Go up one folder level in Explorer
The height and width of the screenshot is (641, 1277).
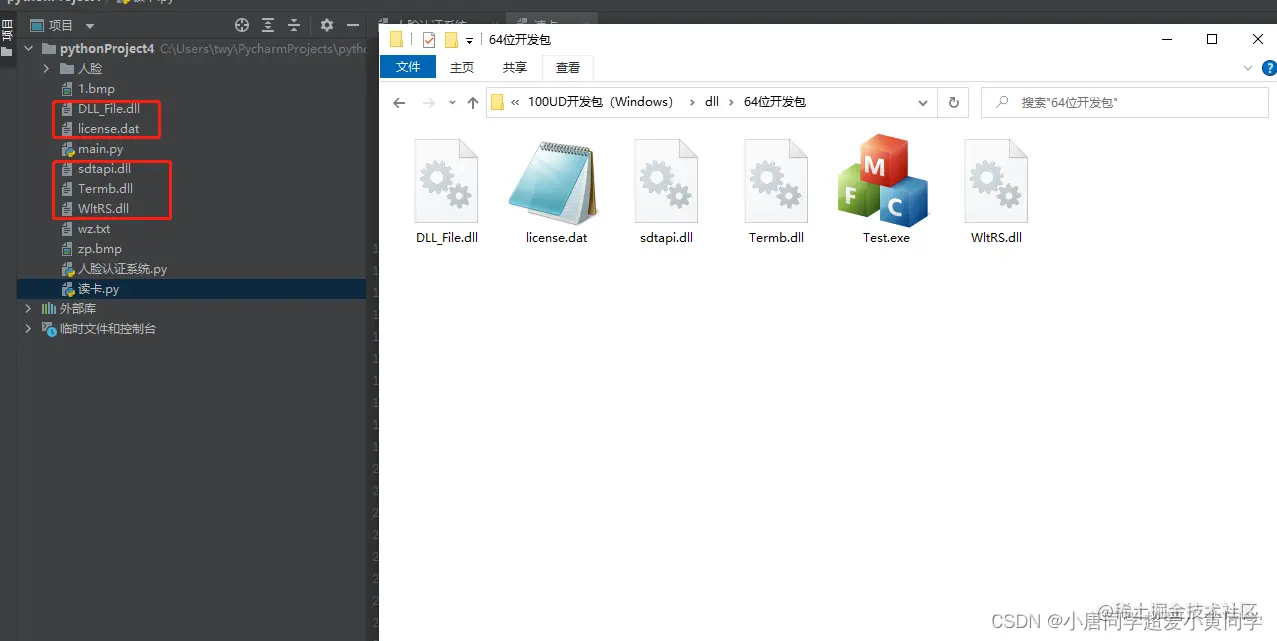click(473, 103)
